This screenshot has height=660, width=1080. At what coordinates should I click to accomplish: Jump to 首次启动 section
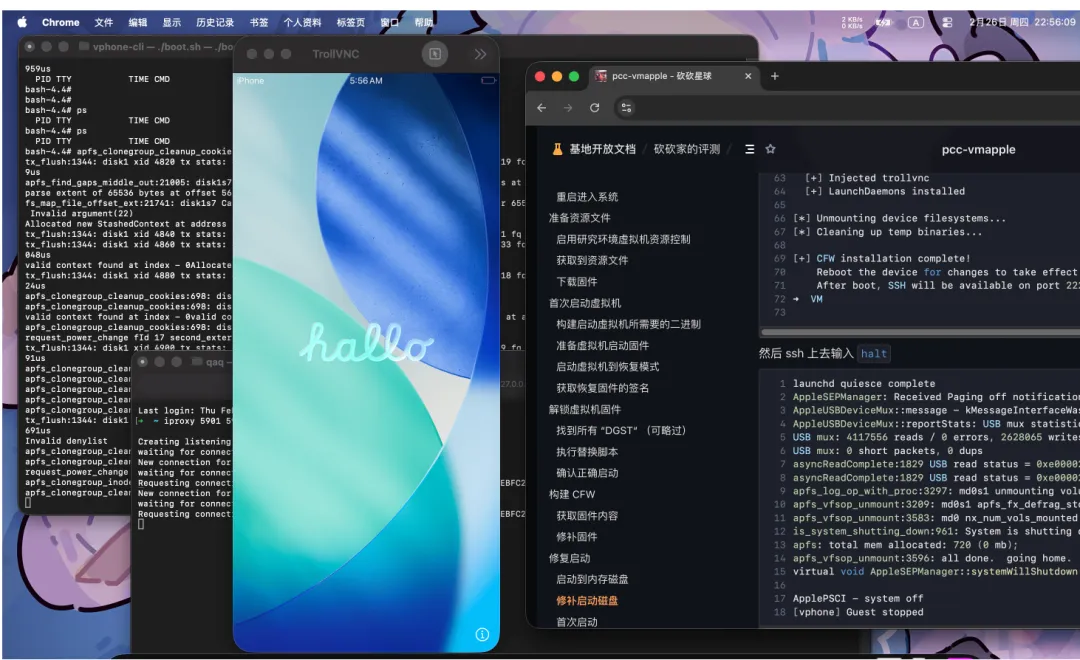pos(577,622)
